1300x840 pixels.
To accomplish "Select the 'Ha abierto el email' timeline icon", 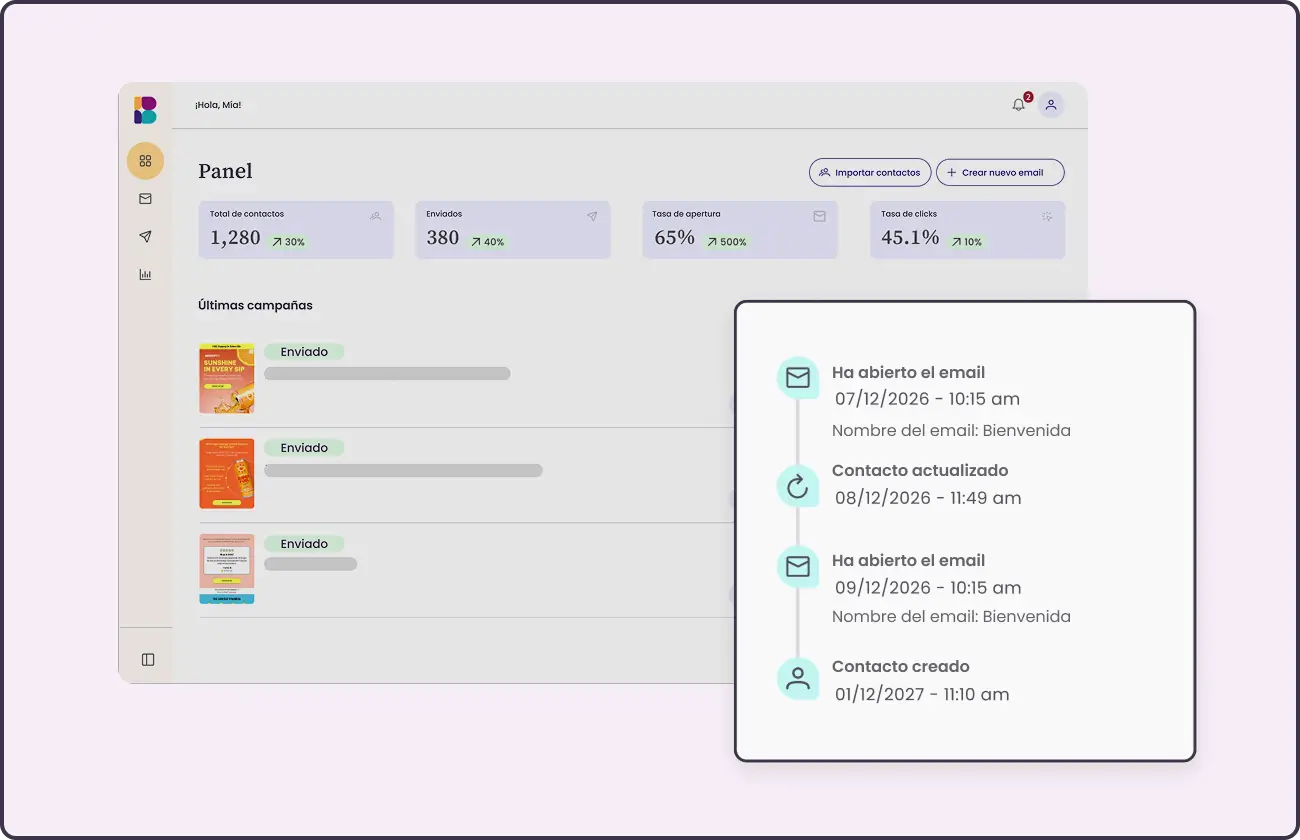I will 797,378.
